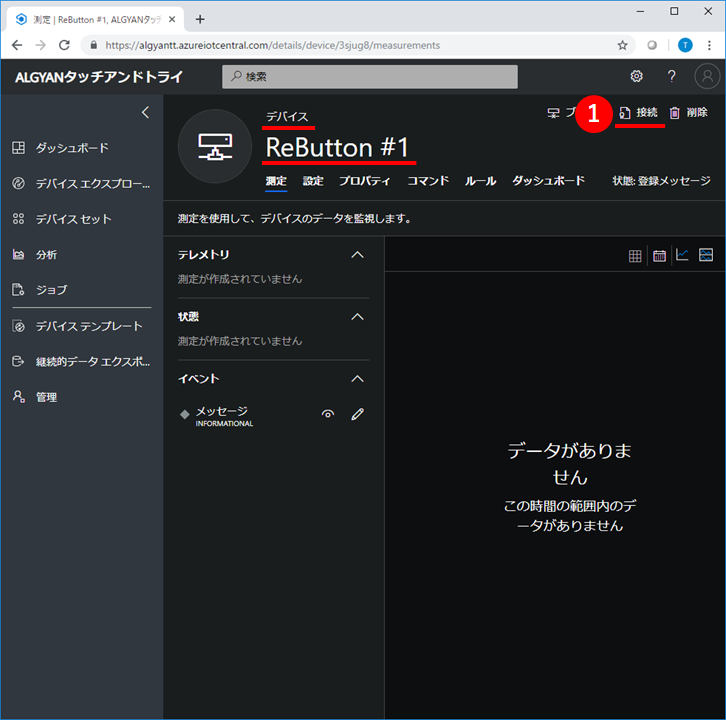Select the ルール tab
The height and width of the screenshot is (720, 726).
[481, 181]
